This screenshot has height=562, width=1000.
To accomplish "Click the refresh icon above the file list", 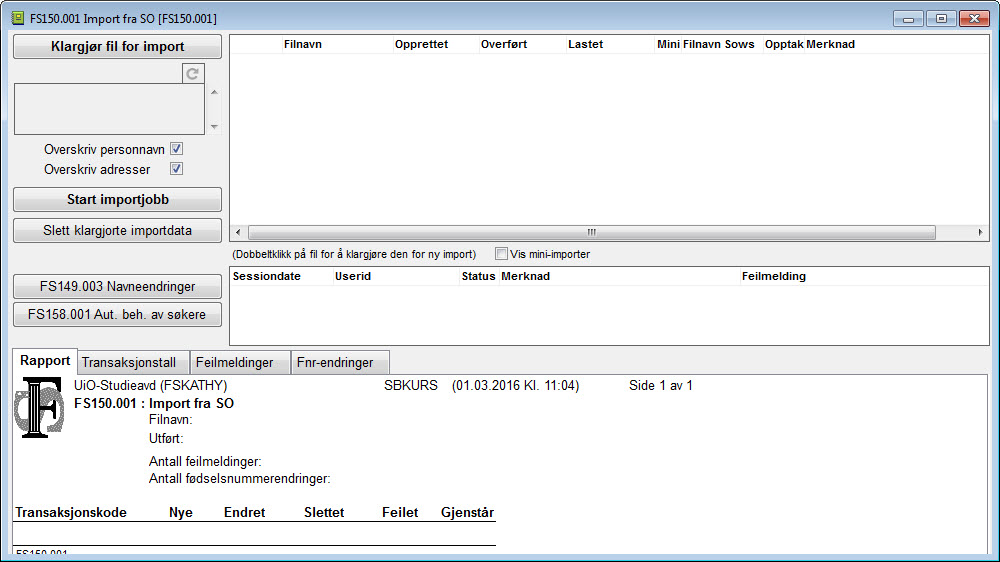I will pos(193,73).
